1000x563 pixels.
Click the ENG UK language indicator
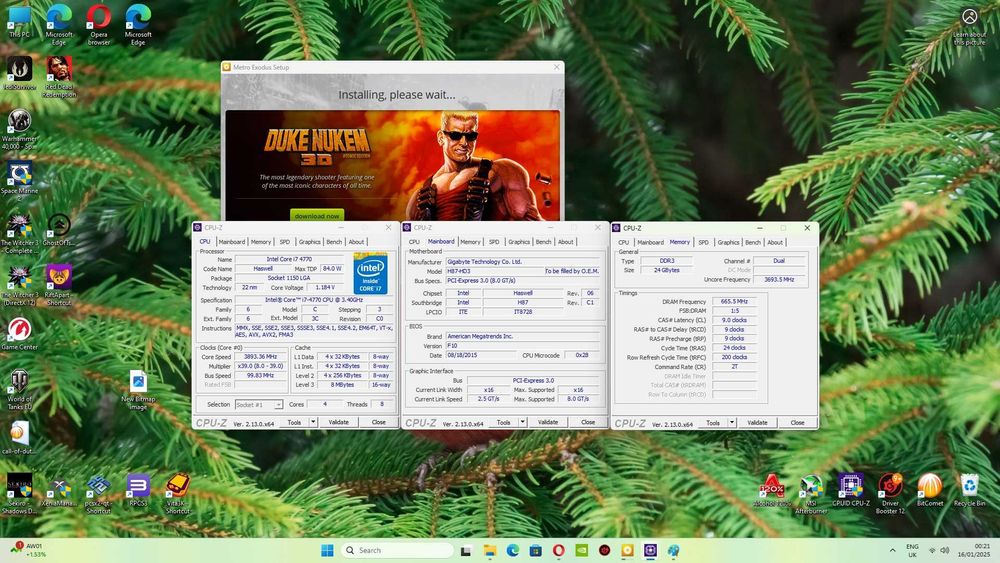[x=912, y=550]
